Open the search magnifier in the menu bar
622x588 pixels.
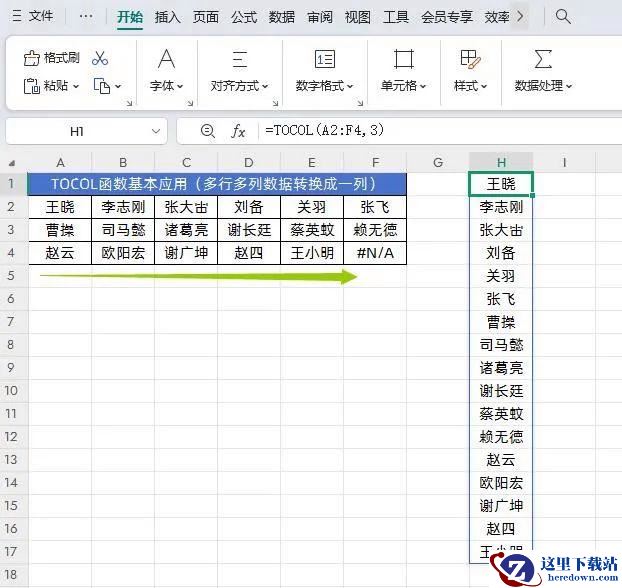click(x=563, y=16)
